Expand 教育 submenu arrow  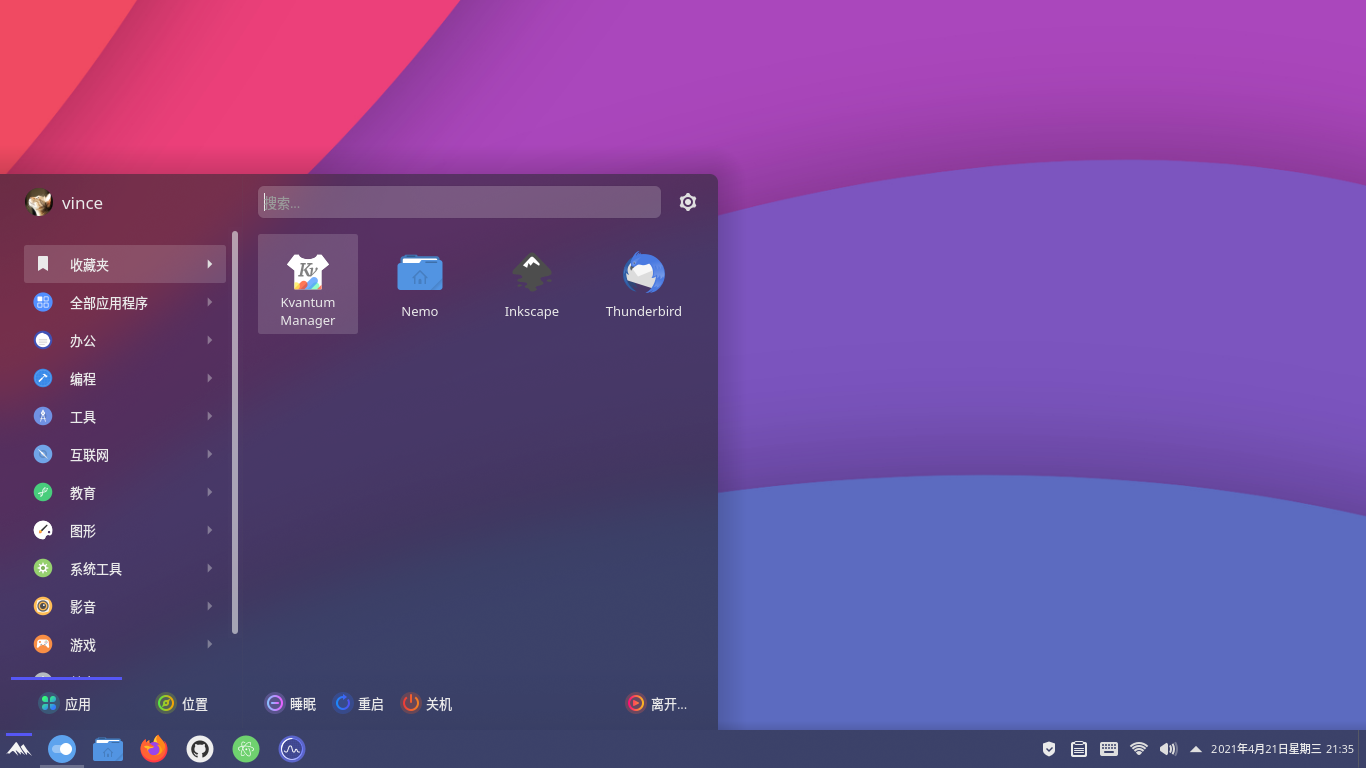tap(210, 492)
